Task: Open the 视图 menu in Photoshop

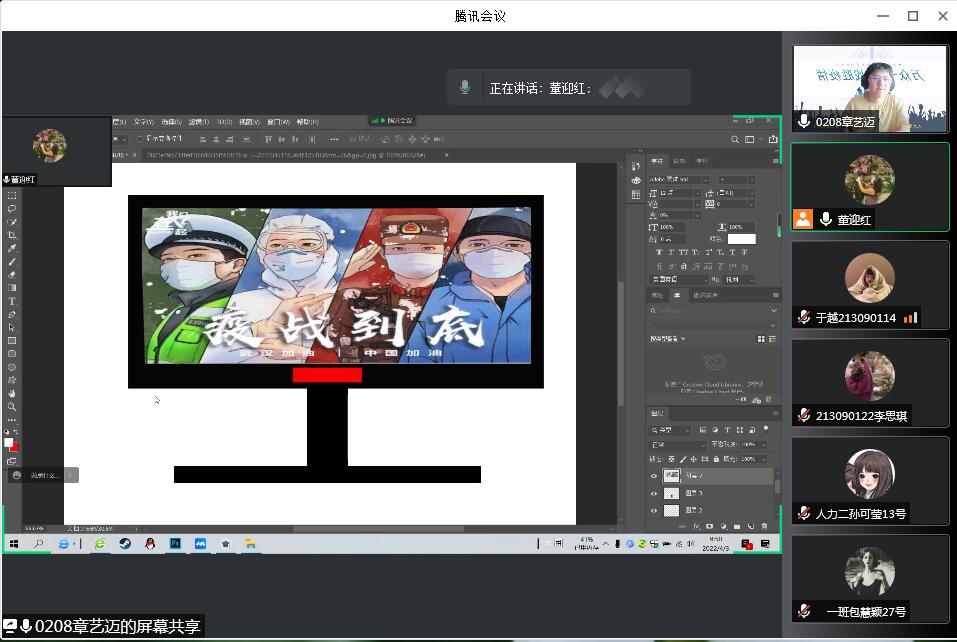Action: (249, 122)
